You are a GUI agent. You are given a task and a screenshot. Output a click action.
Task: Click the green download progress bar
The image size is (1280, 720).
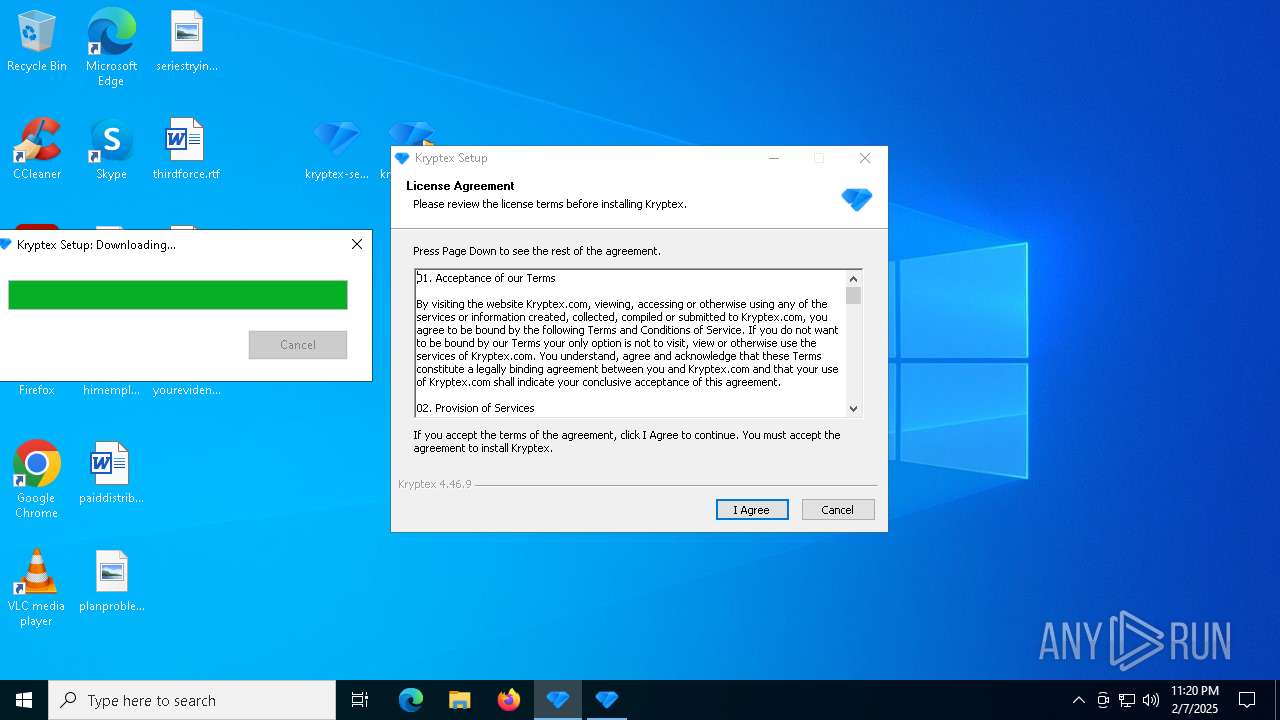(178, 295)
